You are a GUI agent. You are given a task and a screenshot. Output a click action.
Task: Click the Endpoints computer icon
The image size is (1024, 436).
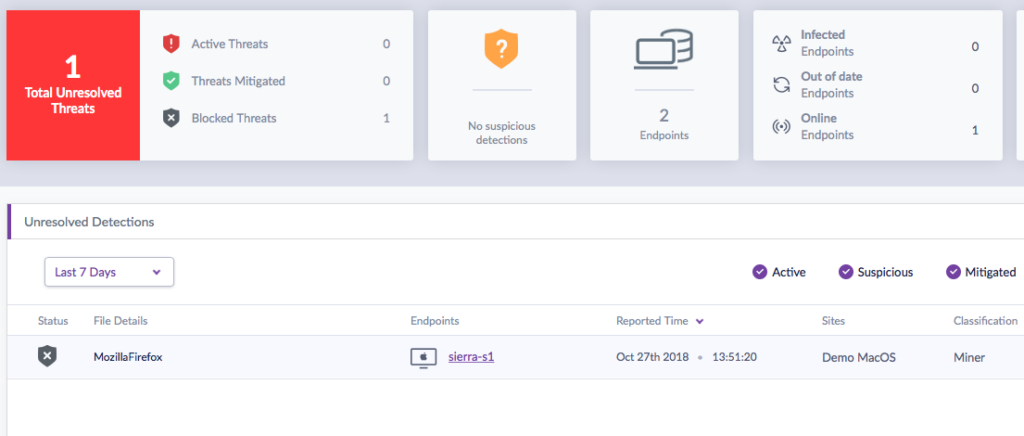(664, 50)
